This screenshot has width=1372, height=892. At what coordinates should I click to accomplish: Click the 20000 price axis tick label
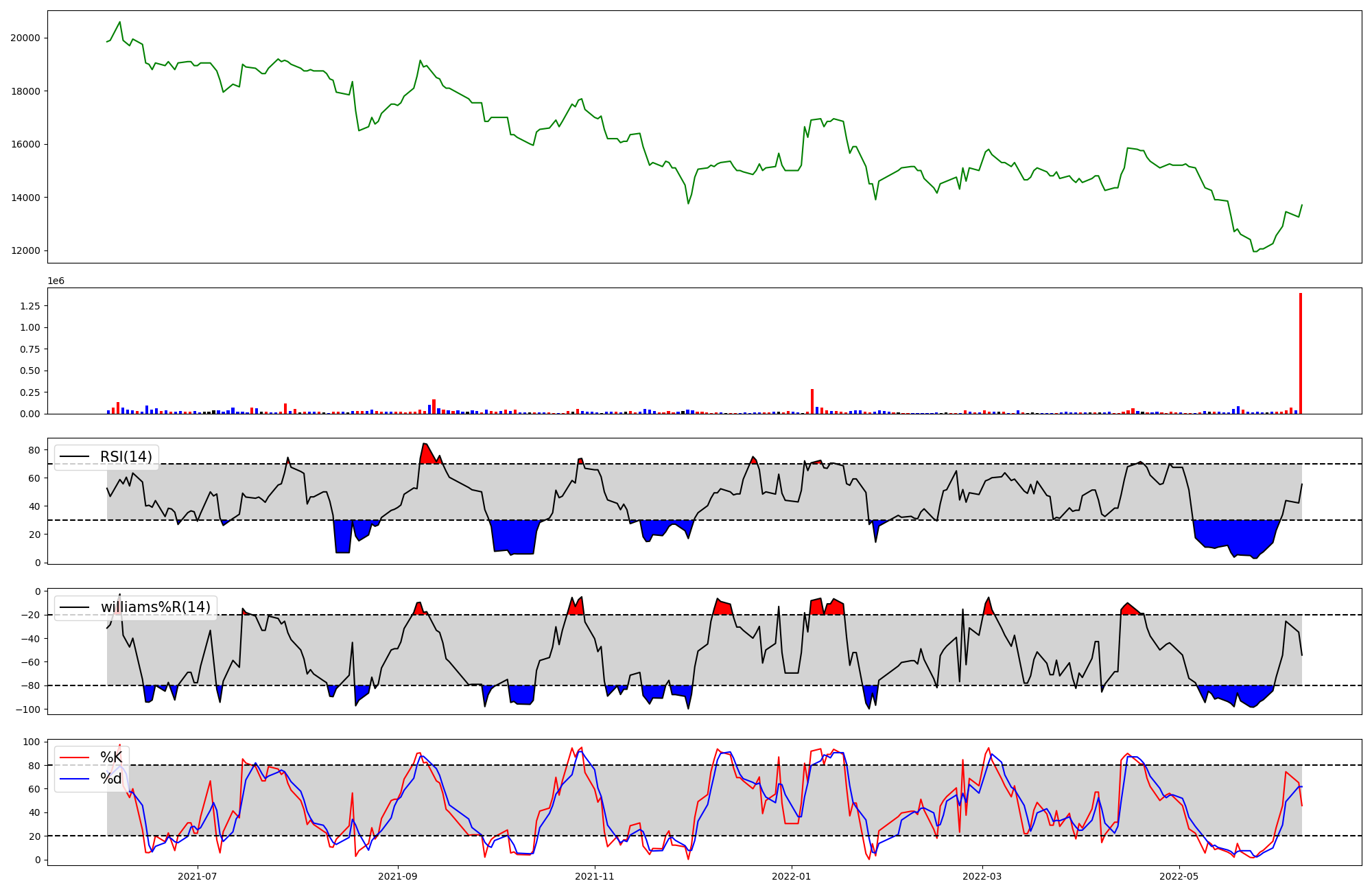click(x=25, y=38)
